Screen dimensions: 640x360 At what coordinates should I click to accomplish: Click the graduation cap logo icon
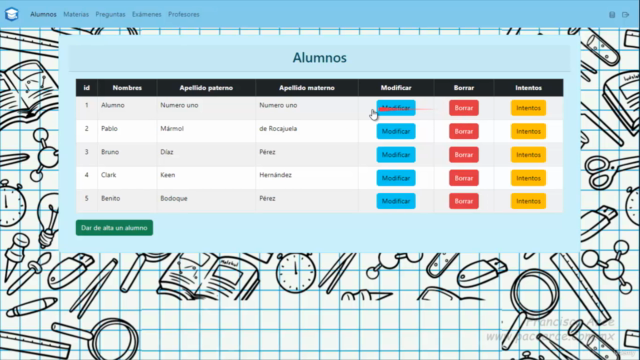tap(12, 14)
